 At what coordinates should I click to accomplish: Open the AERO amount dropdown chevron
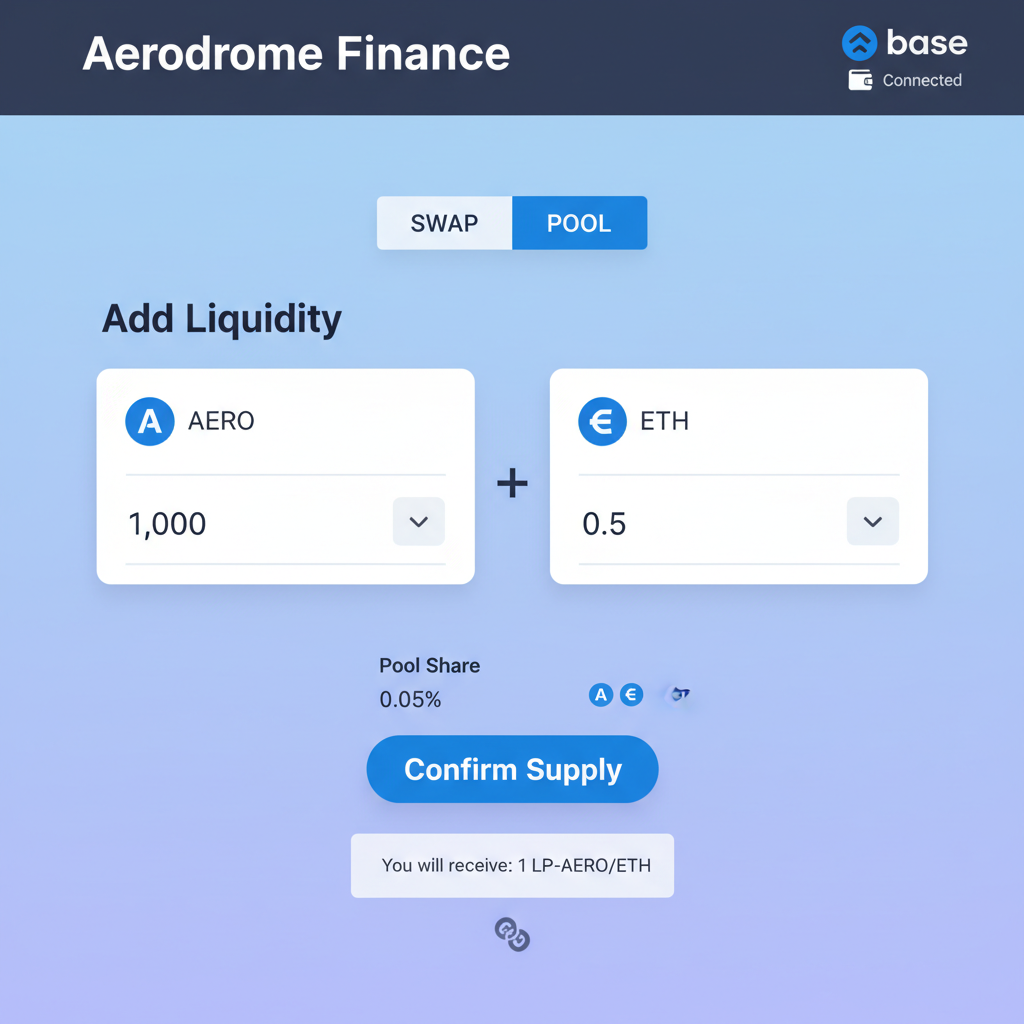(x=418, y=521)
